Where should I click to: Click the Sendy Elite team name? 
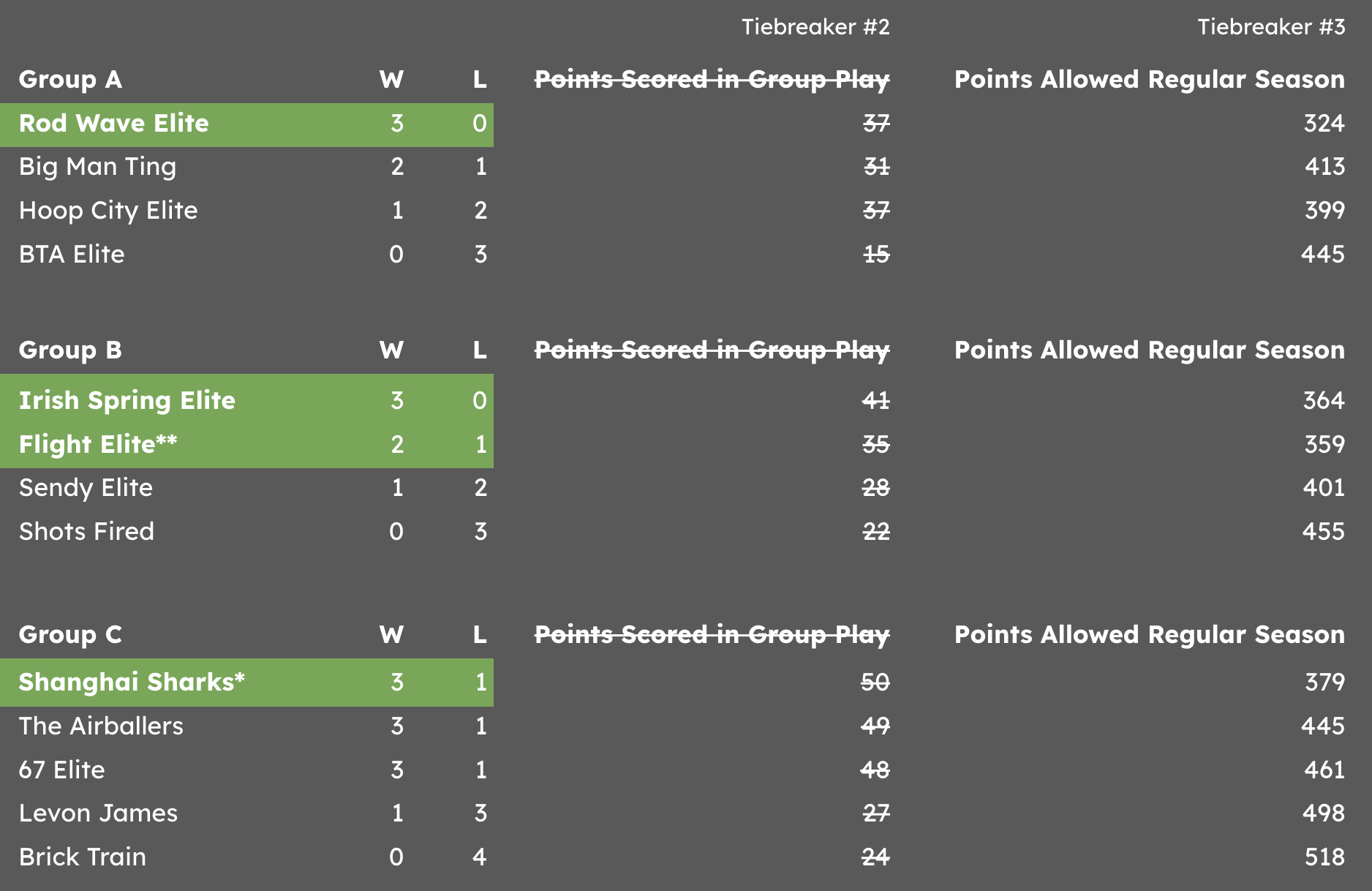coord(86,488)
